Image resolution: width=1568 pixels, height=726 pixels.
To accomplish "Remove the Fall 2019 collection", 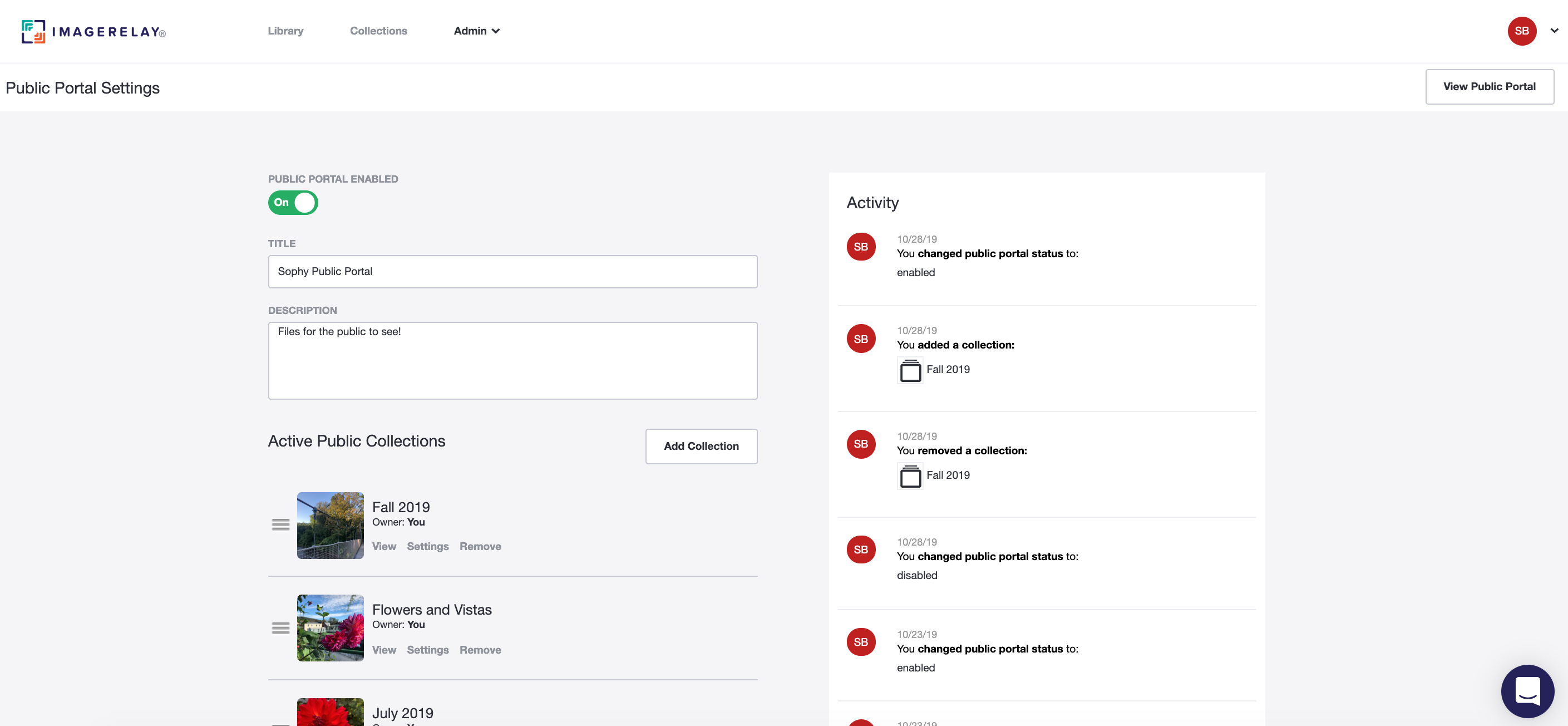I will (x=480, y=546).
